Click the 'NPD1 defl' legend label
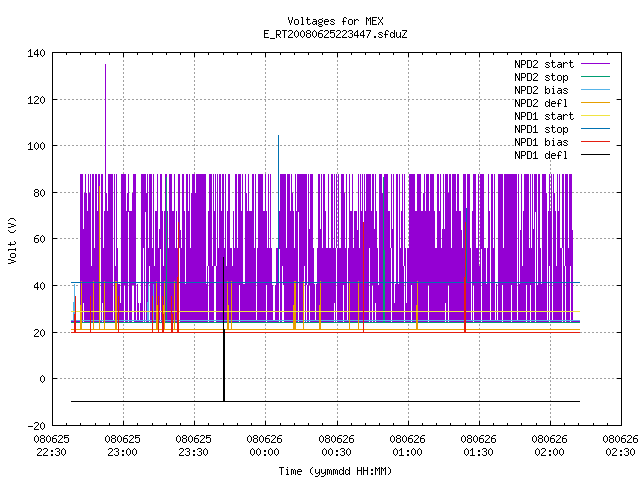640x480 pixels. 541,156
